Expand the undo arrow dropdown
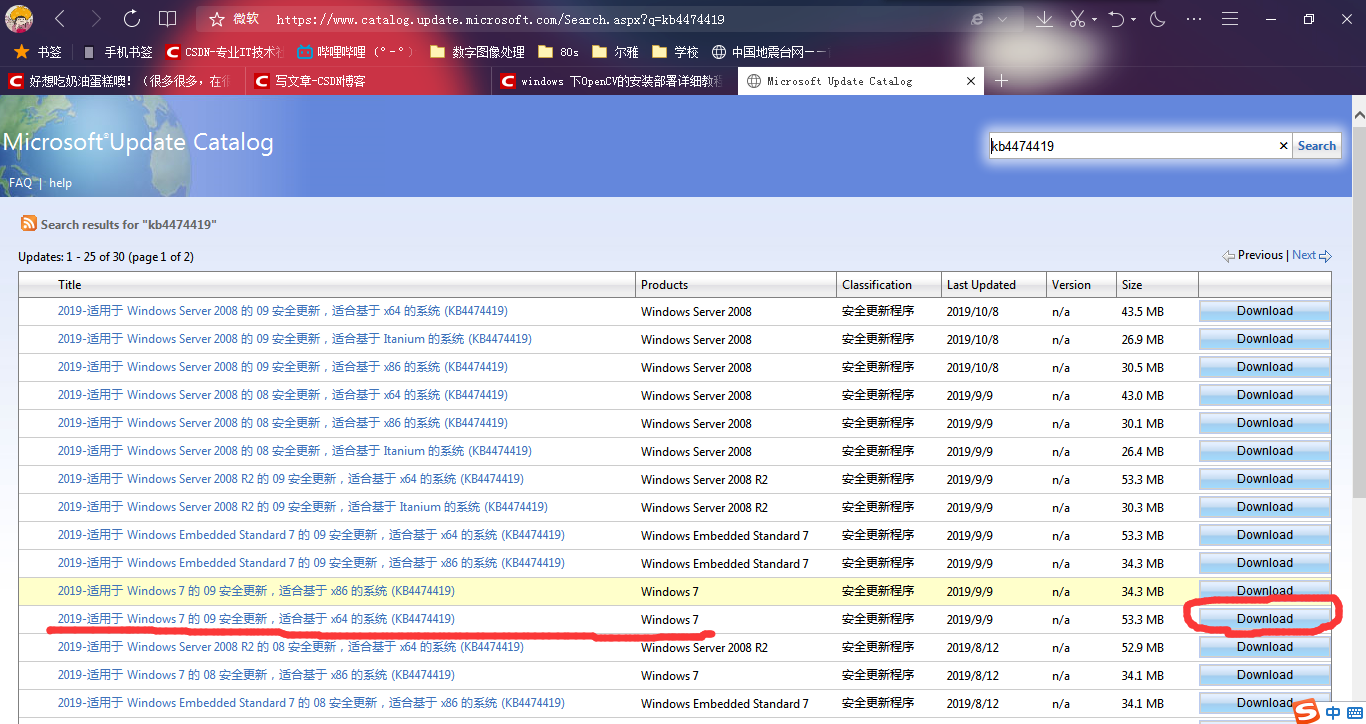The width and height of the screenshot is (1366, 724). 1135,19
